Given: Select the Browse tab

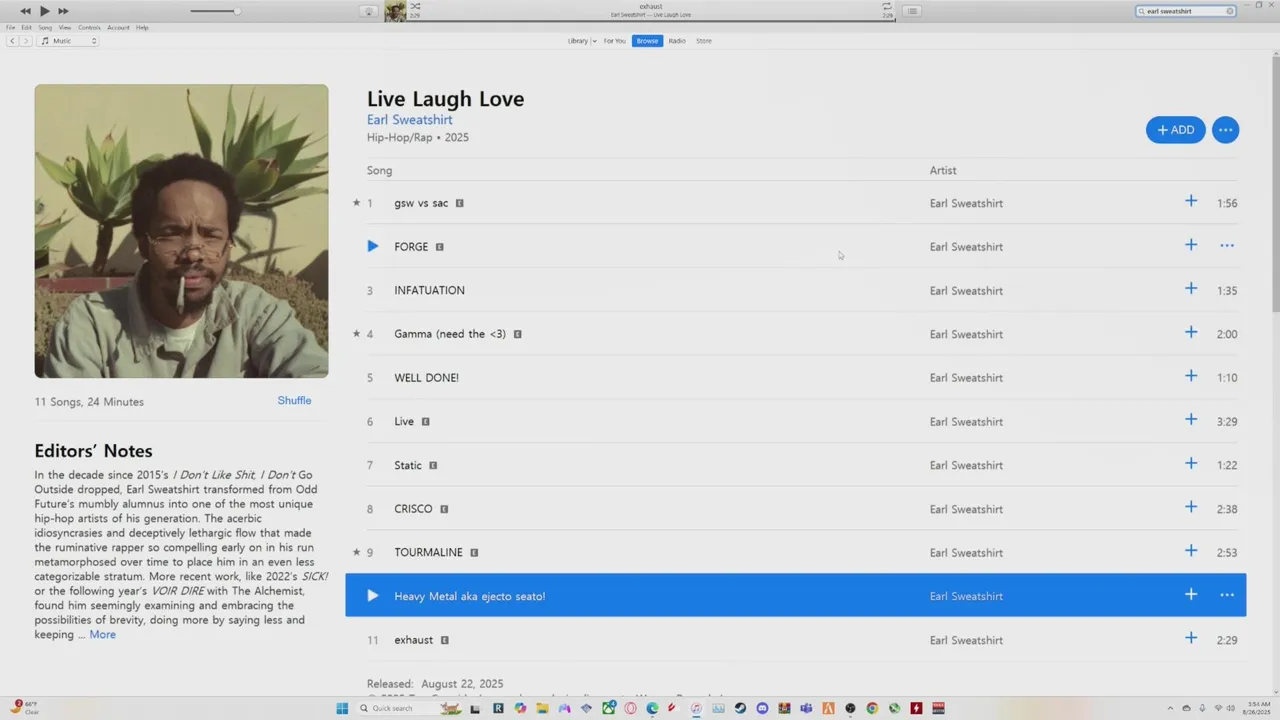Looking at the screenshot, I should pyautogui.click(x=647, y=41).
